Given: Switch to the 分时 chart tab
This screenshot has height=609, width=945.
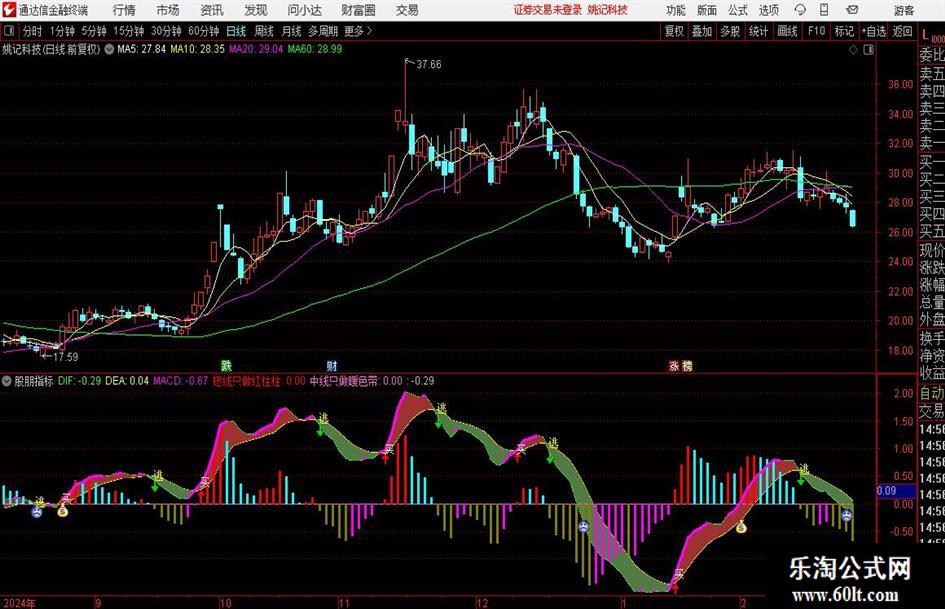Looking at the screenshot, I should (x=32, y=31).
